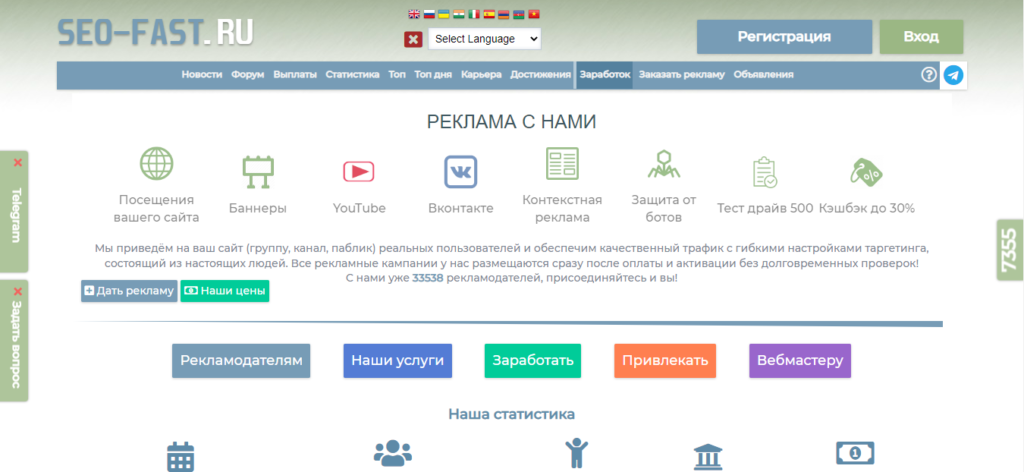Choose the Spanish flag icon

[489, 14]
